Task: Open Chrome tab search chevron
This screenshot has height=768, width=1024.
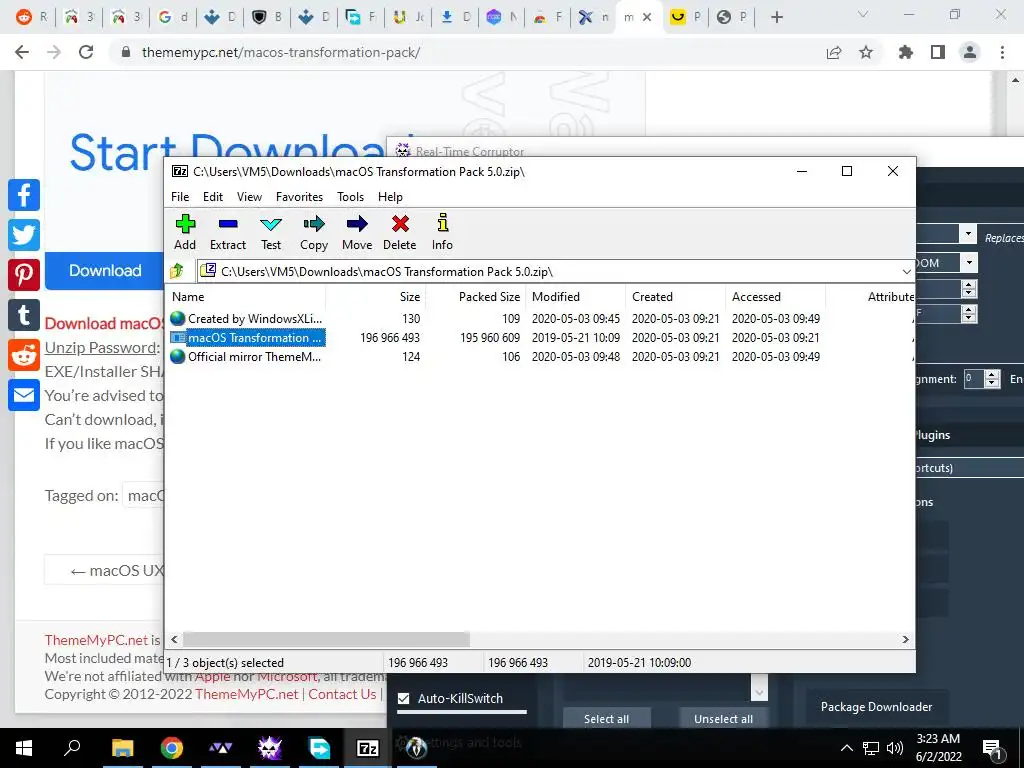Action: tap(863, 14)
